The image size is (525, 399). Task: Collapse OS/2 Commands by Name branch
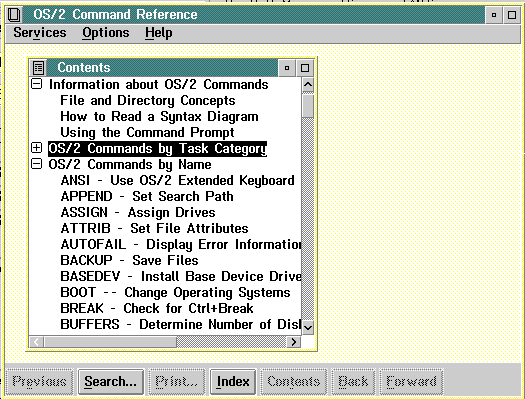(36, 164)
